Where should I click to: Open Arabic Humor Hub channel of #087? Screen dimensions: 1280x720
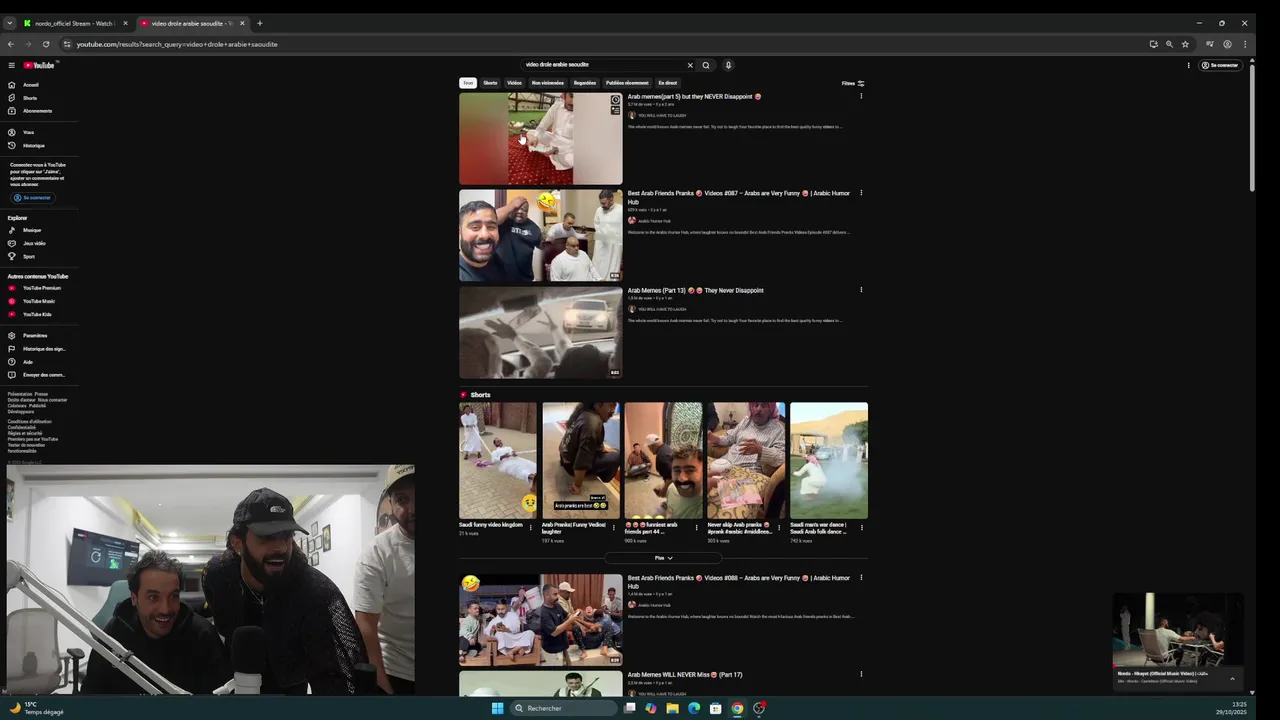point(654,221)
